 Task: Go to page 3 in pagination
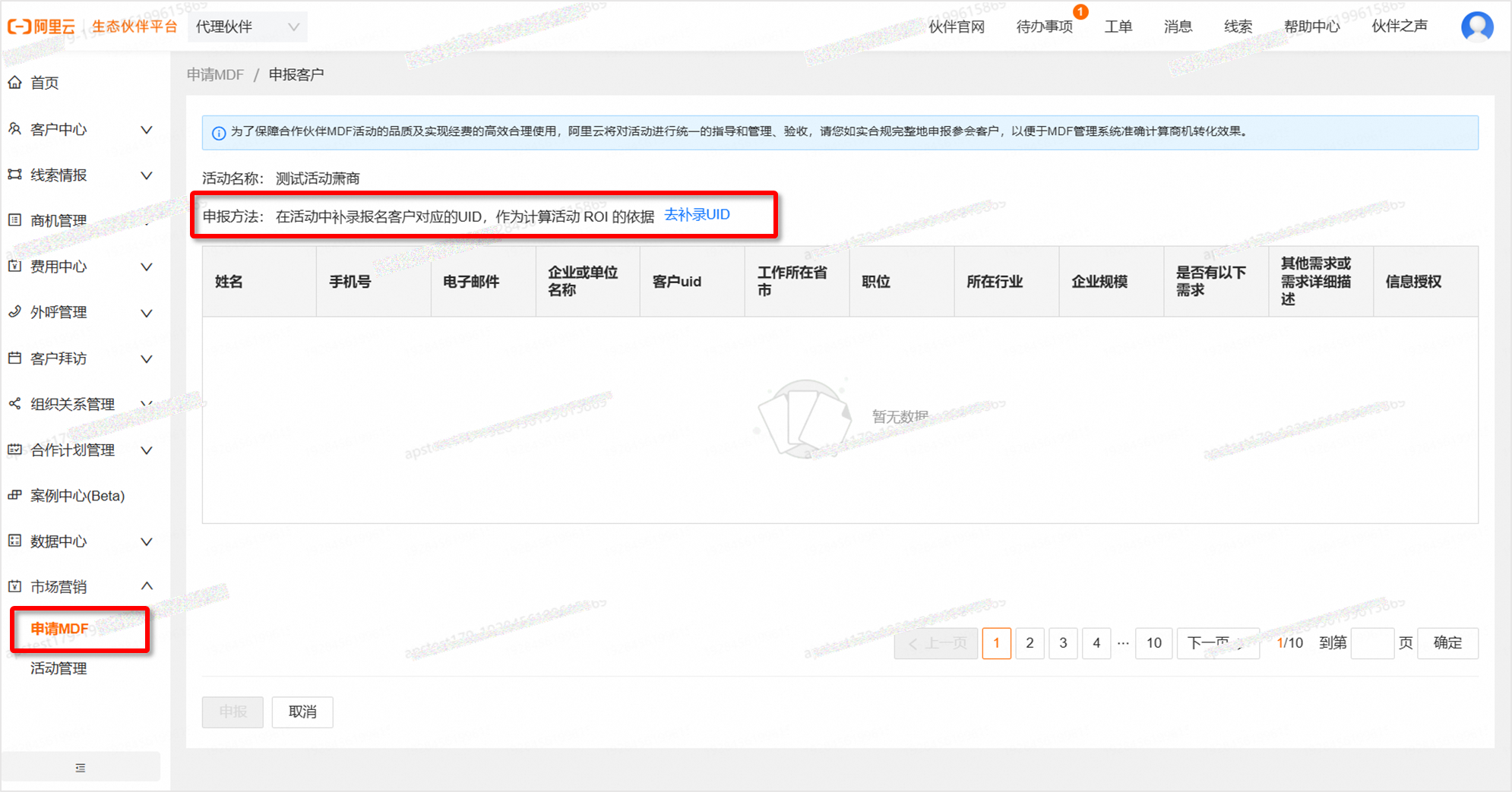pyautogui.click(x=1062, y=643)
